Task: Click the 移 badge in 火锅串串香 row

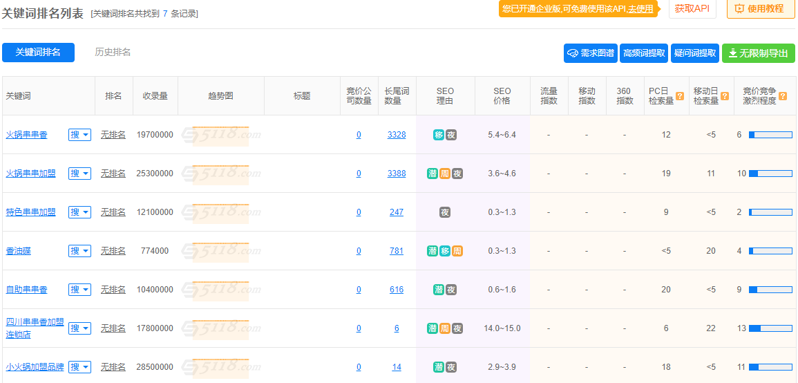Action: click(x=439, y=135)
